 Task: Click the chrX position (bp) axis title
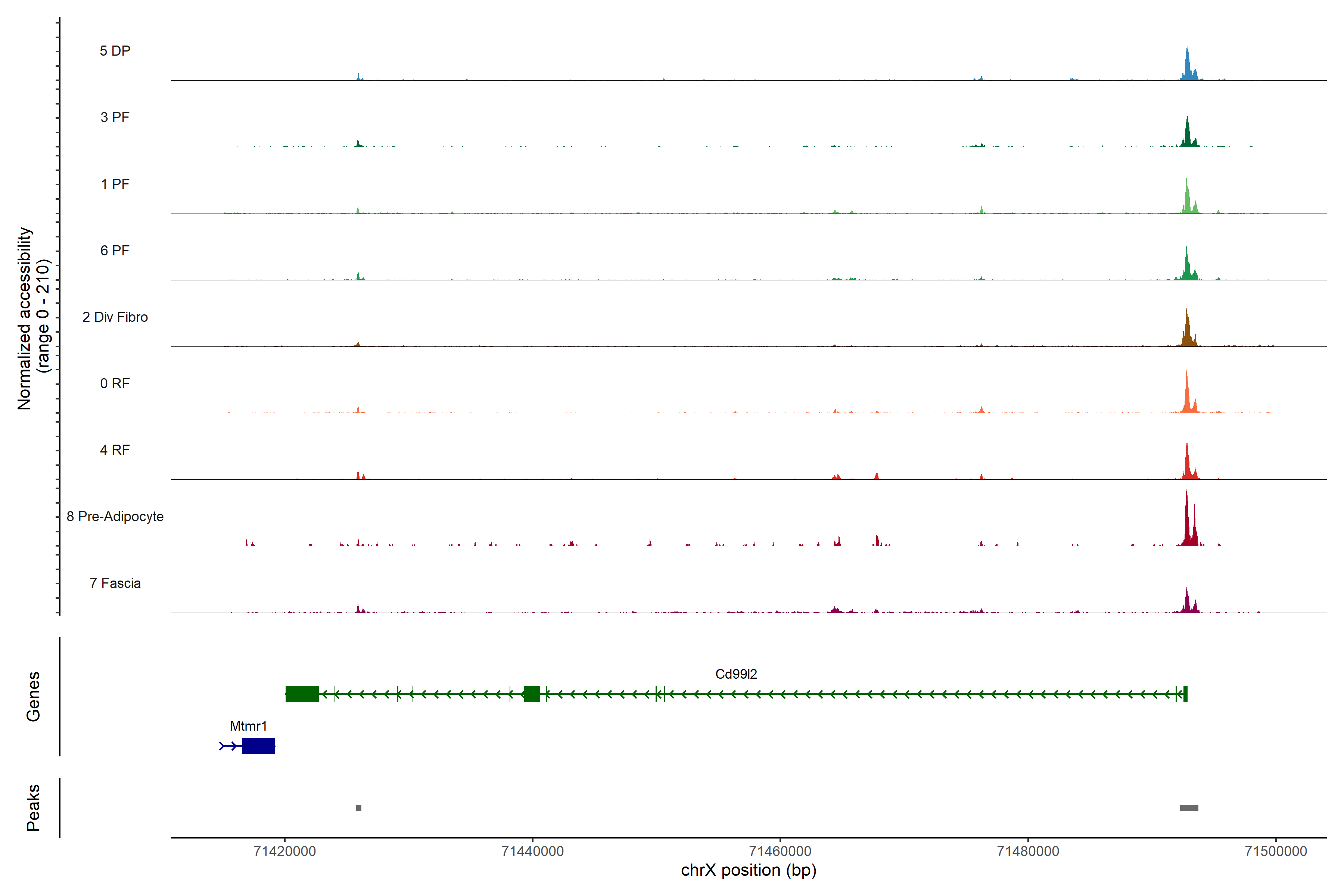749,870
